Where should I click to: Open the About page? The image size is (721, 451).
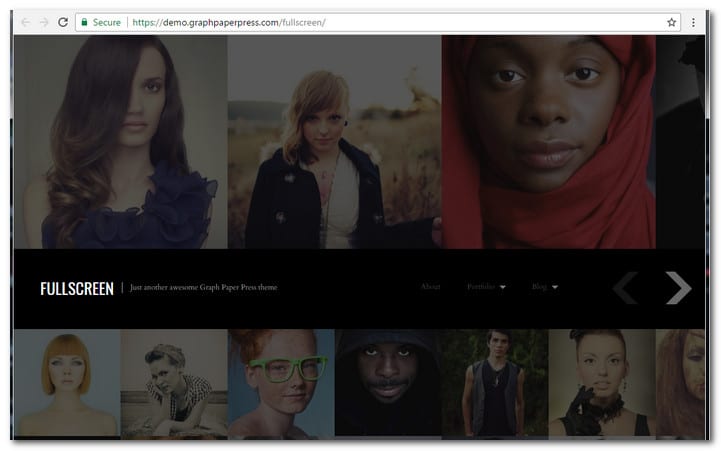[430, 288]
